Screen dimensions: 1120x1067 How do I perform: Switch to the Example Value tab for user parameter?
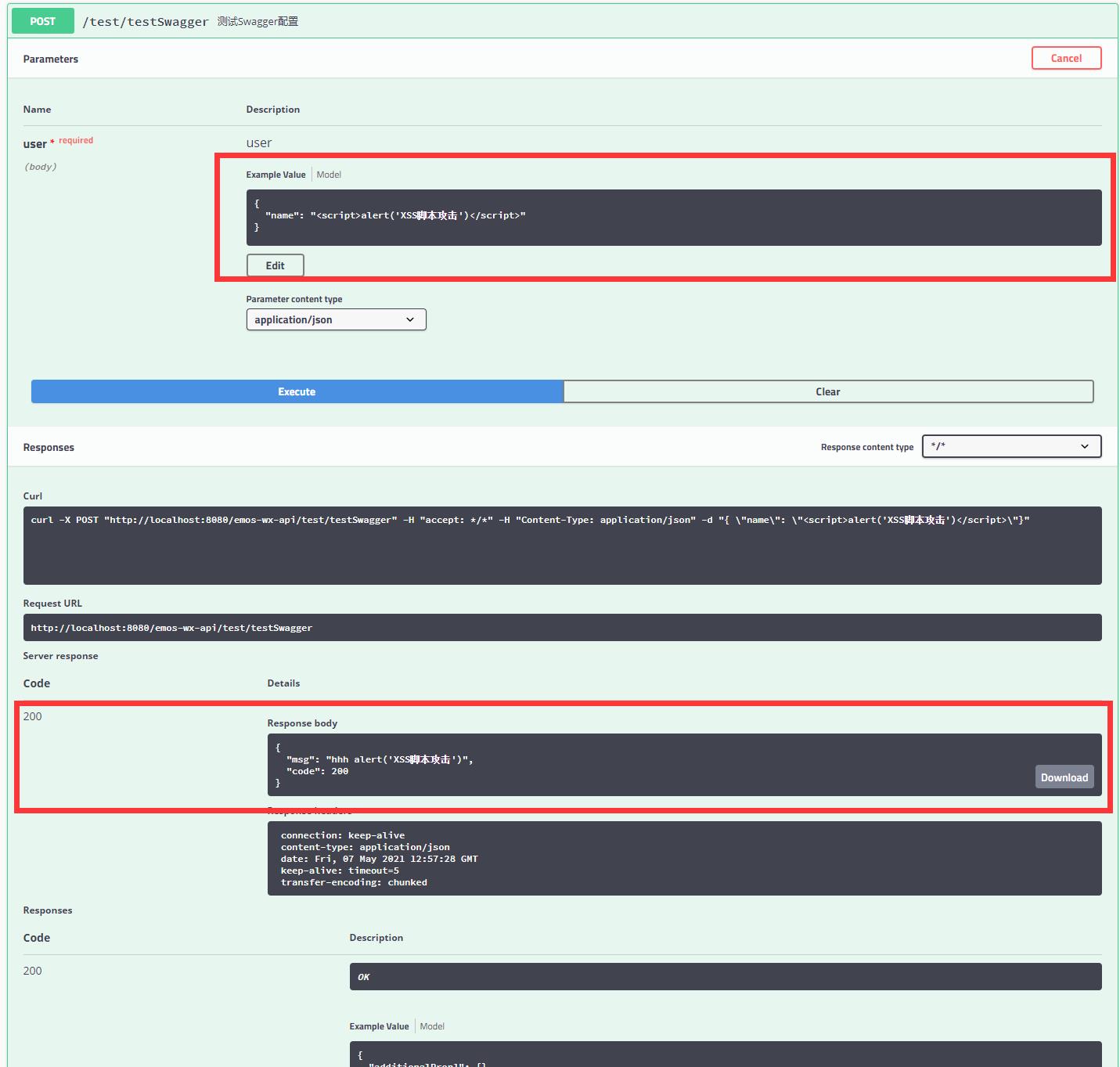[x=275, y=175]
